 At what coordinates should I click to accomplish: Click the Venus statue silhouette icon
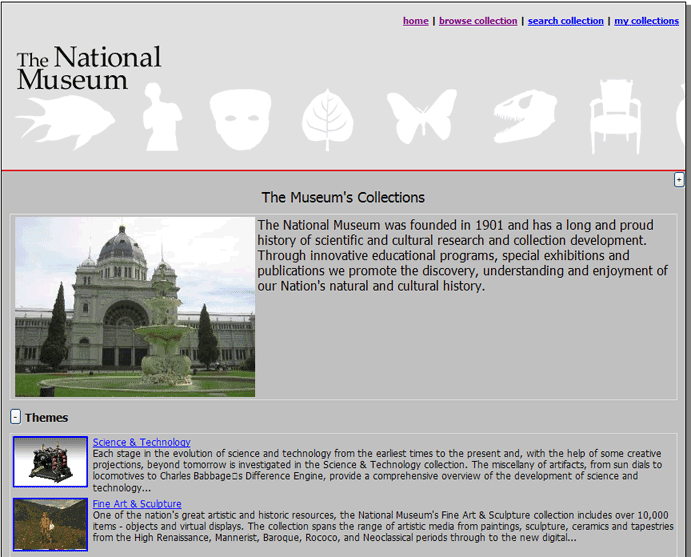pyautogui.click(x=160, y=118)
